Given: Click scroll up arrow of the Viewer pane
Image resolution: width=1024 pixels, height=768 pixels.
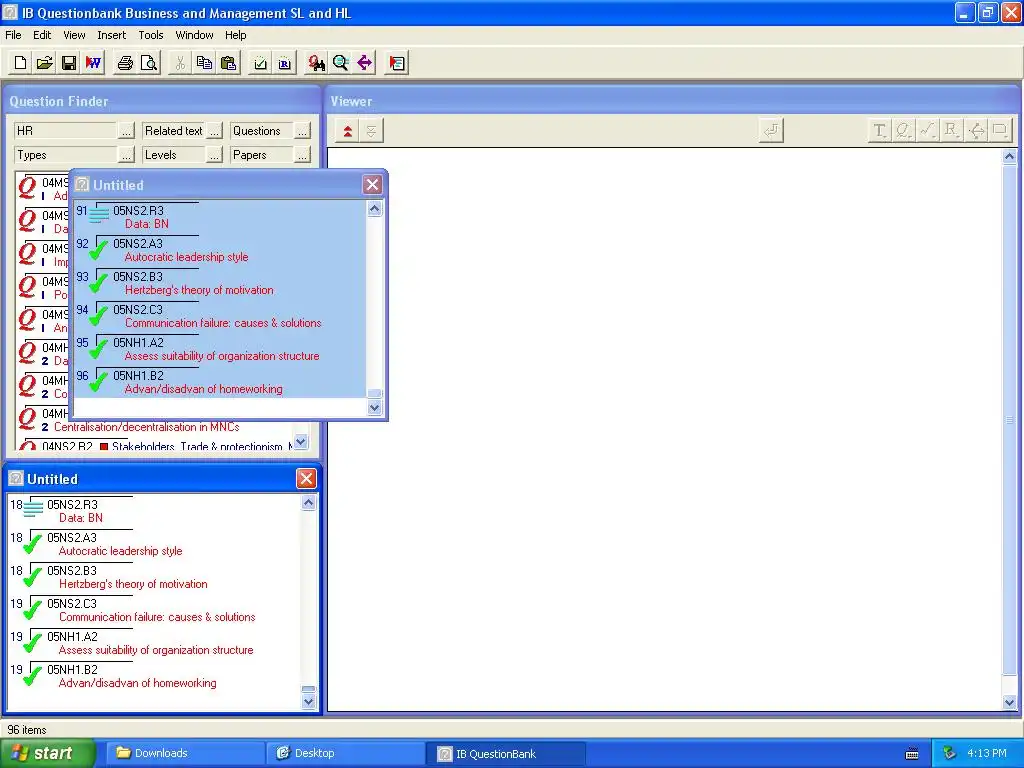Looking at the screenshot, I should pyautogui.click(x=1010, y=157).
